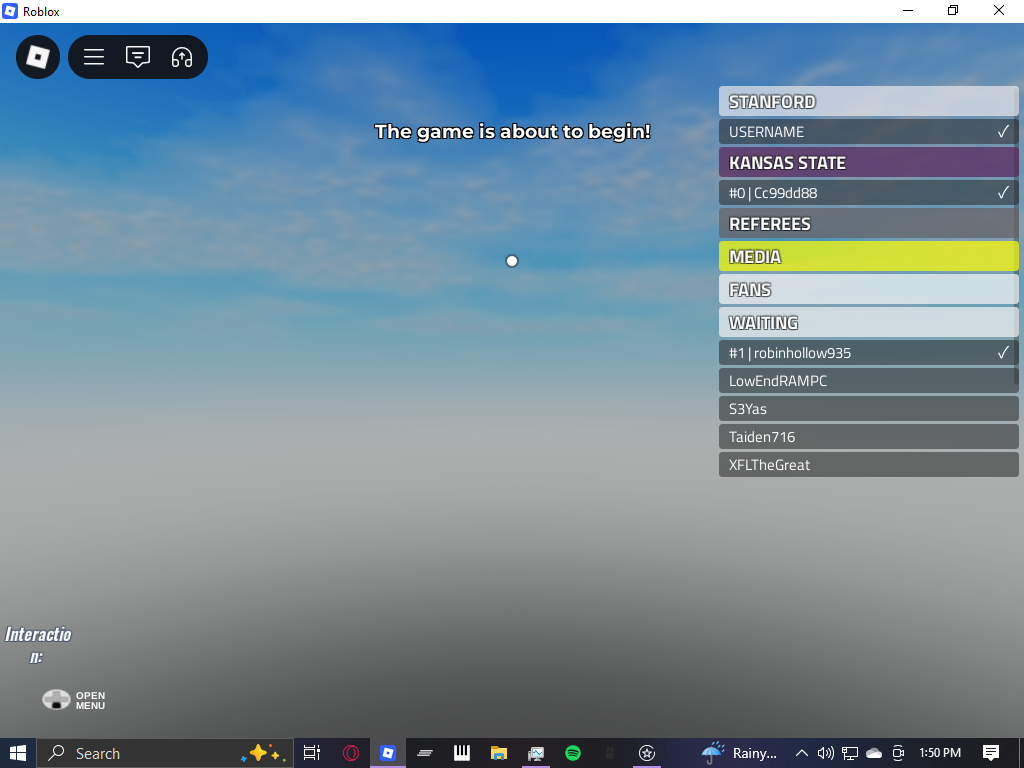The image size is (1024, 768).
Task: Select the WAITING team header
Action: pyautogui.click(x=869, y=323)
